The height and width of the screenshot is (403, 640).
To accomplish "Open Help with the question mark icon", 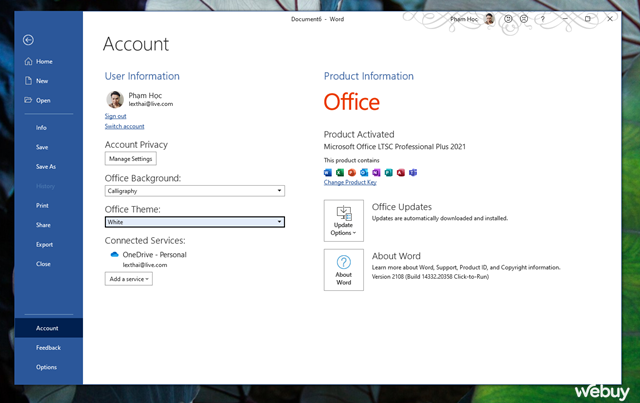I will [x=543, y=19].
